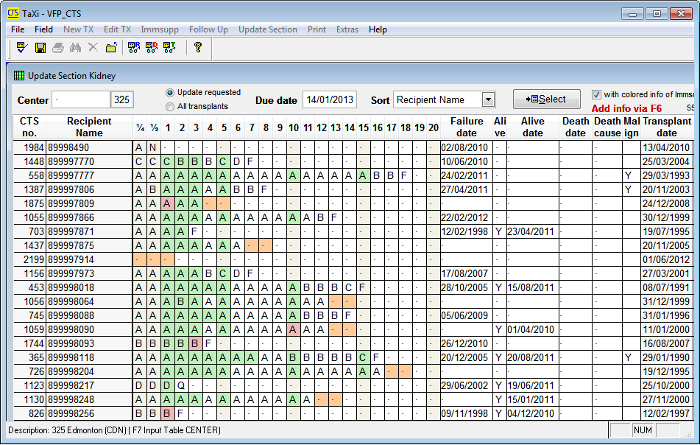Click the yellow question mark help icon
Viewport: 700px width, 445px height.
point(198,48)
